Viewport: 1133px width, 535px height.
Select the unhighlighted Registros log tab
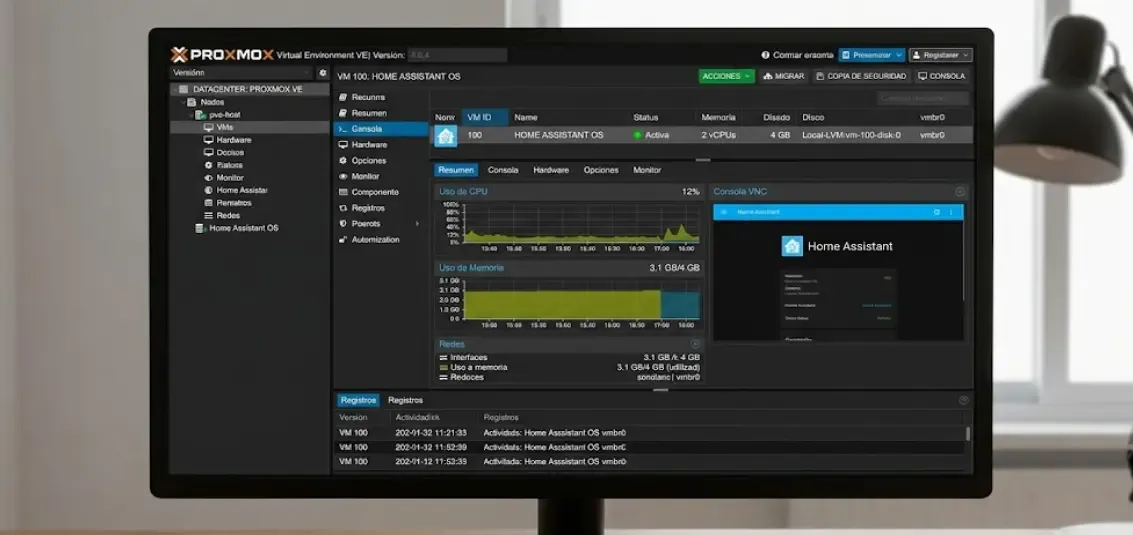[x=405, y=400]
